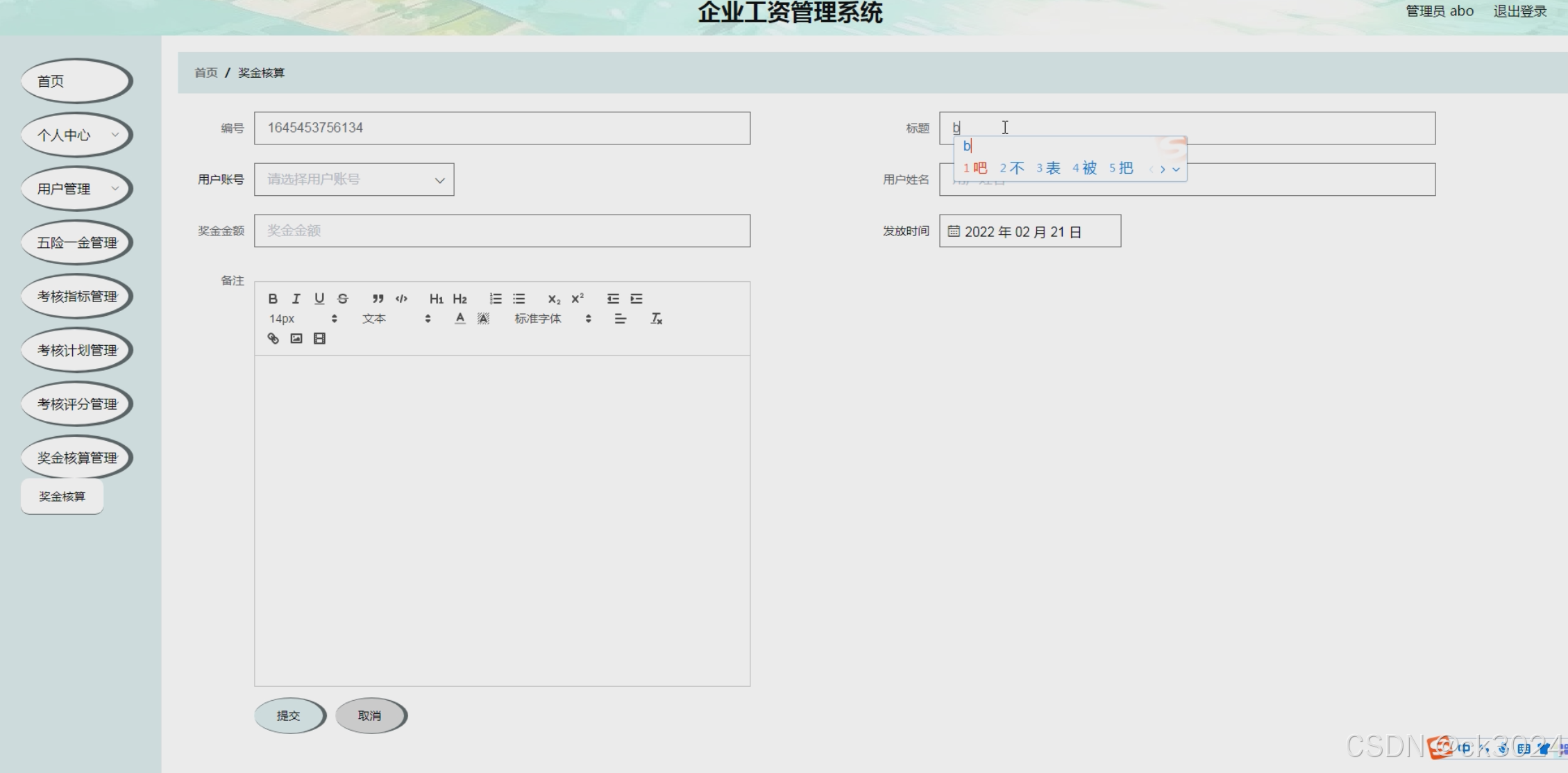Click 退出登录 to log out
This screenshot has width=1568, height=773.
(1520, 11)
